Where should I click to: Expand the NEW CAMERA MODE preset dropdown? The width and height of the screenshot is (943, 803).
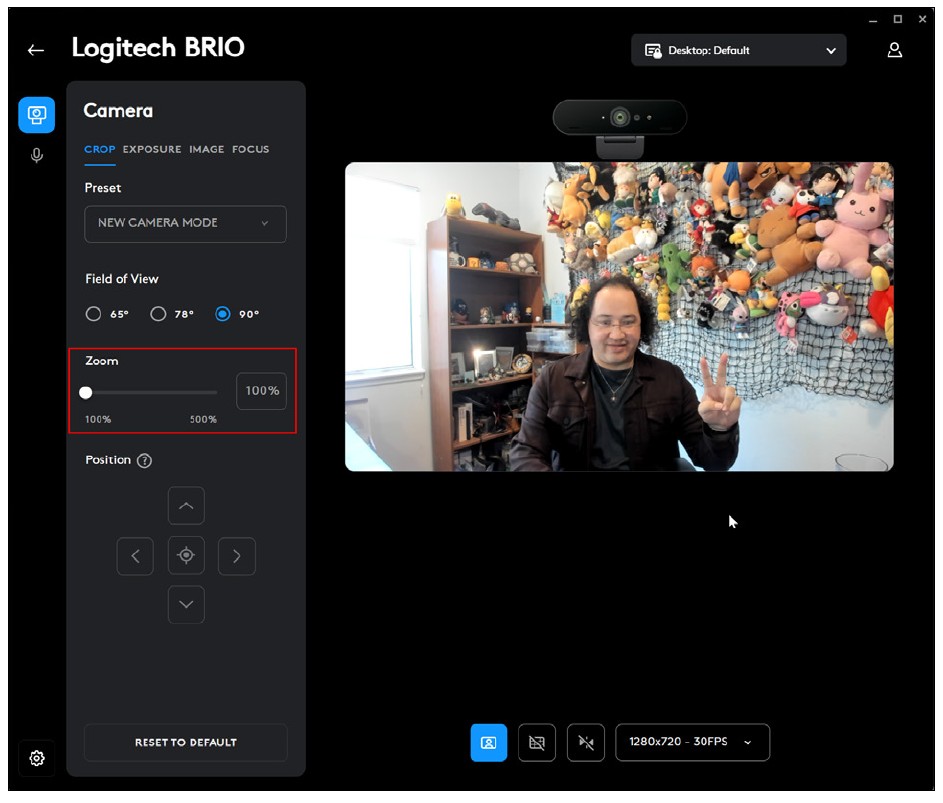coord(185,224)
